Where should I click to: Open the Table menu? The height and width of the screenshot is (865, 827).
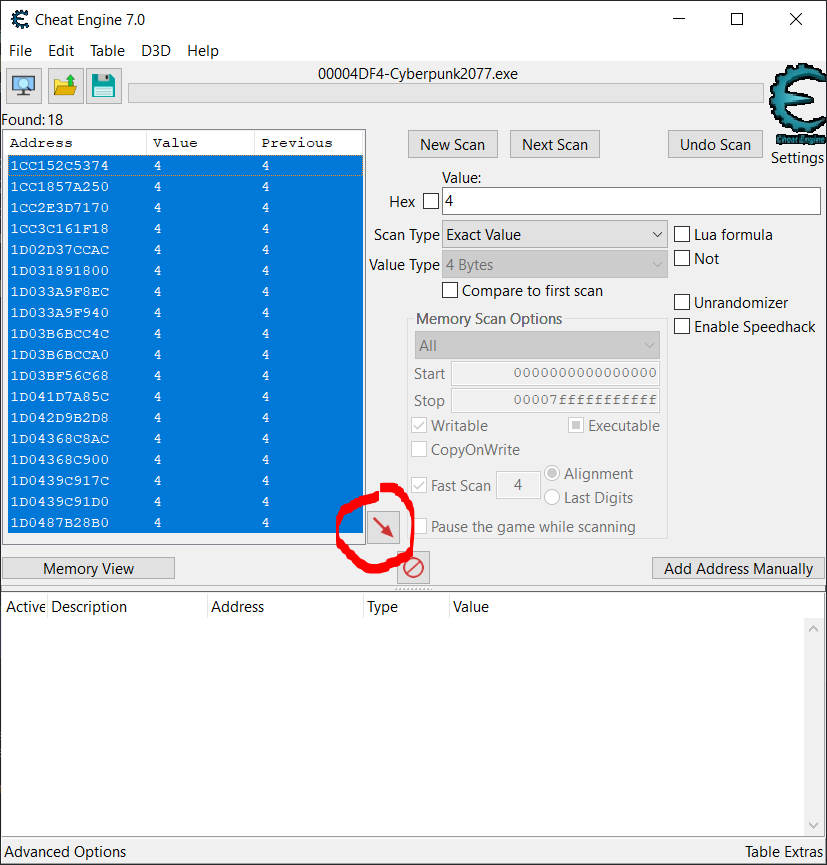107,51
